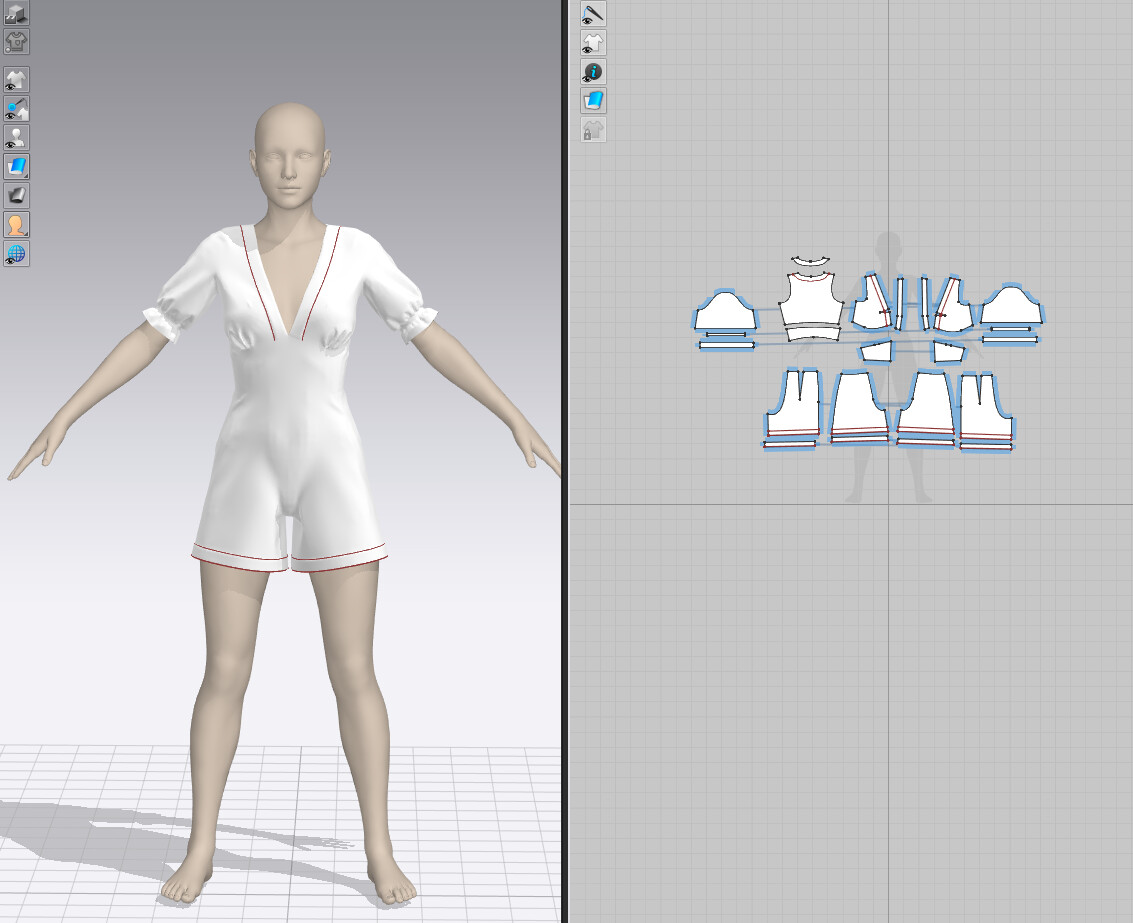
Task: Open the blue textured surface display dropdown
Action: click(16, 166)
